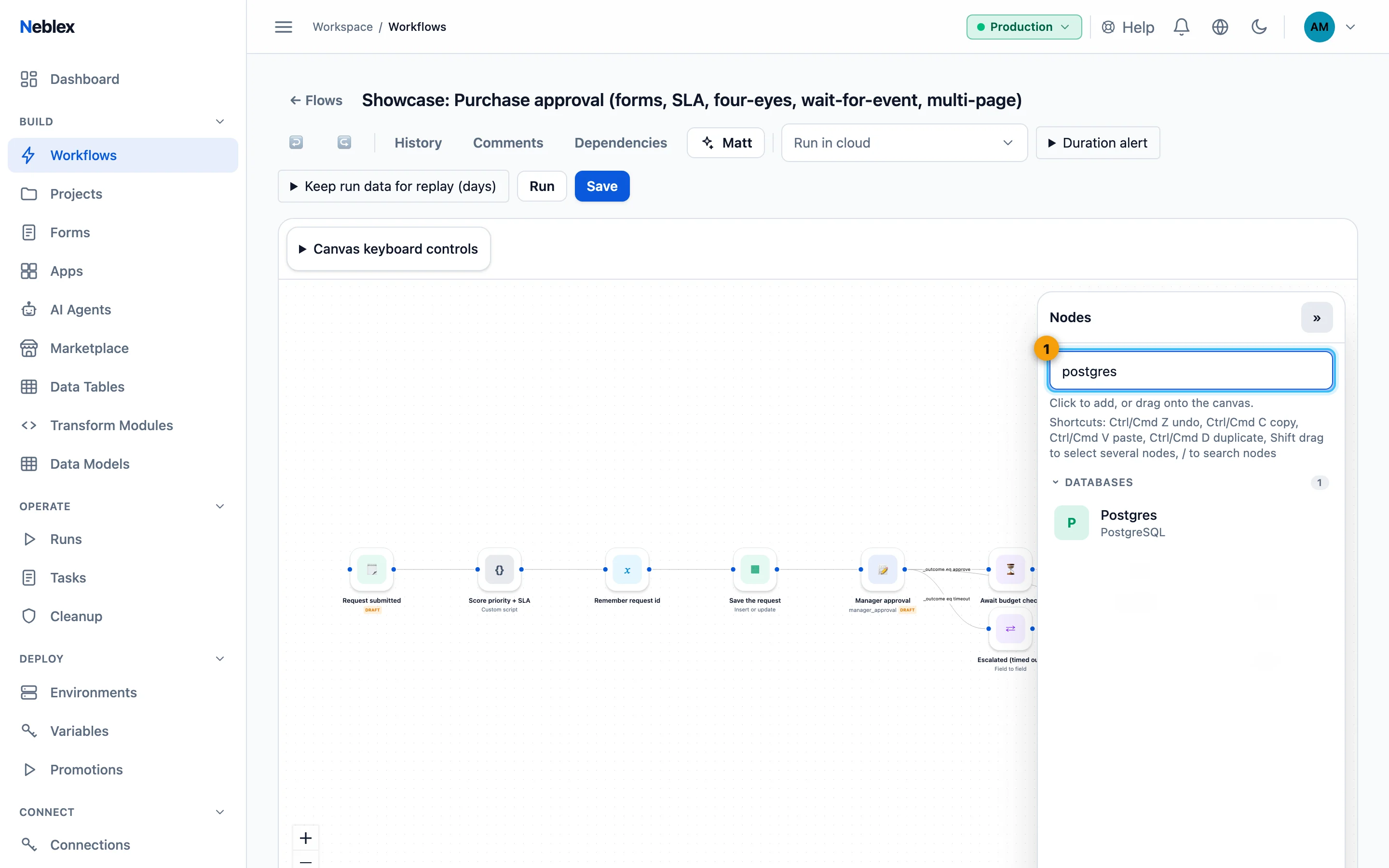Open the Production environment dropdown
1389x868 pixels.
point(1024,27)
